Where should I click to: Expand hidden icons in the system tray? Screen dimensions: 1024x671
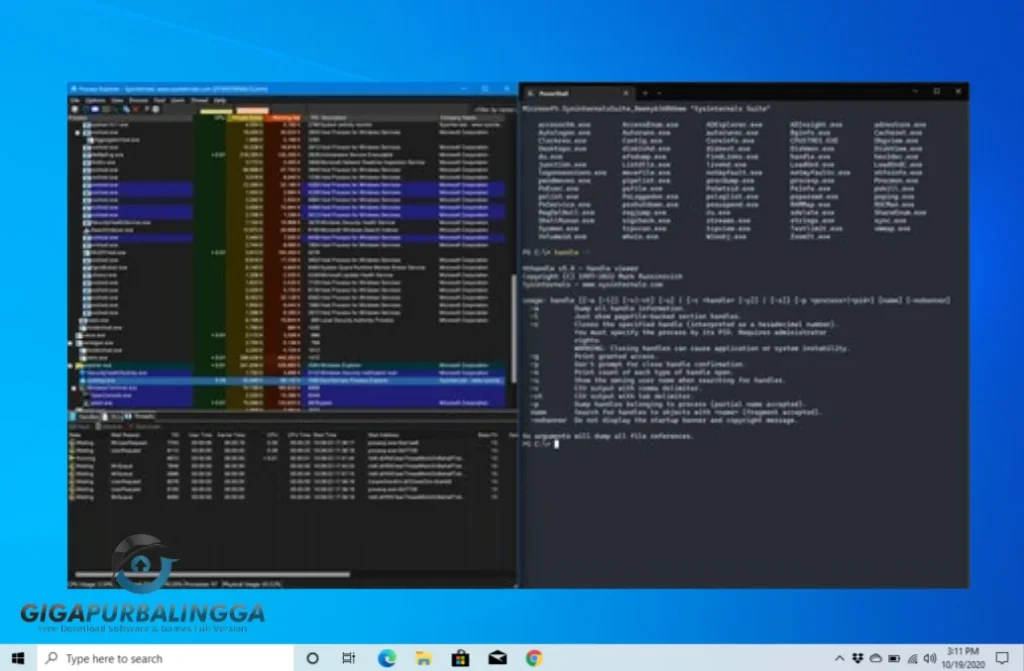(x=840, y=658)
